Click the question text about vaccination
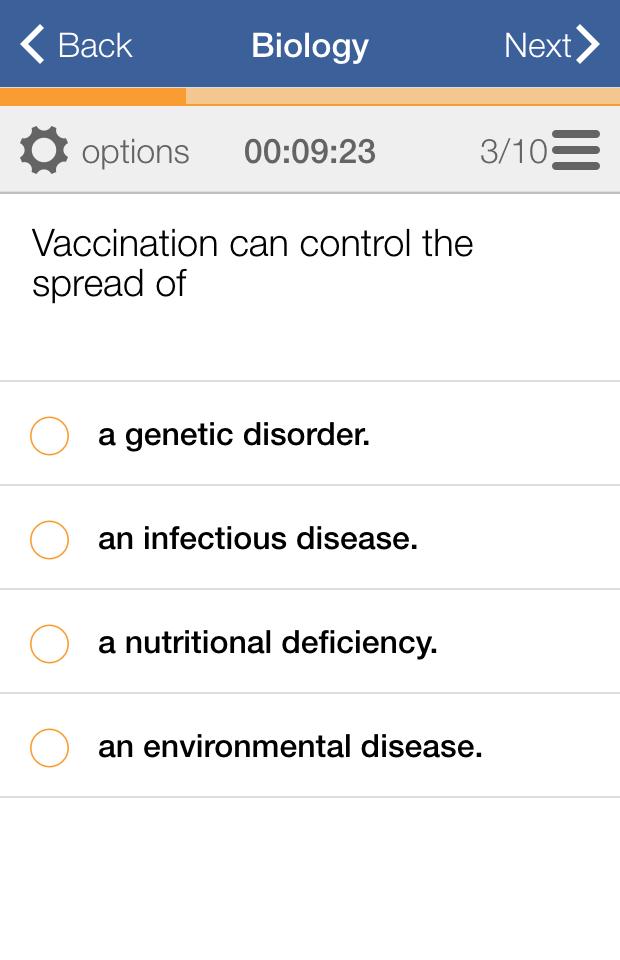The image size is (620, 960). [x=252, y=263]
